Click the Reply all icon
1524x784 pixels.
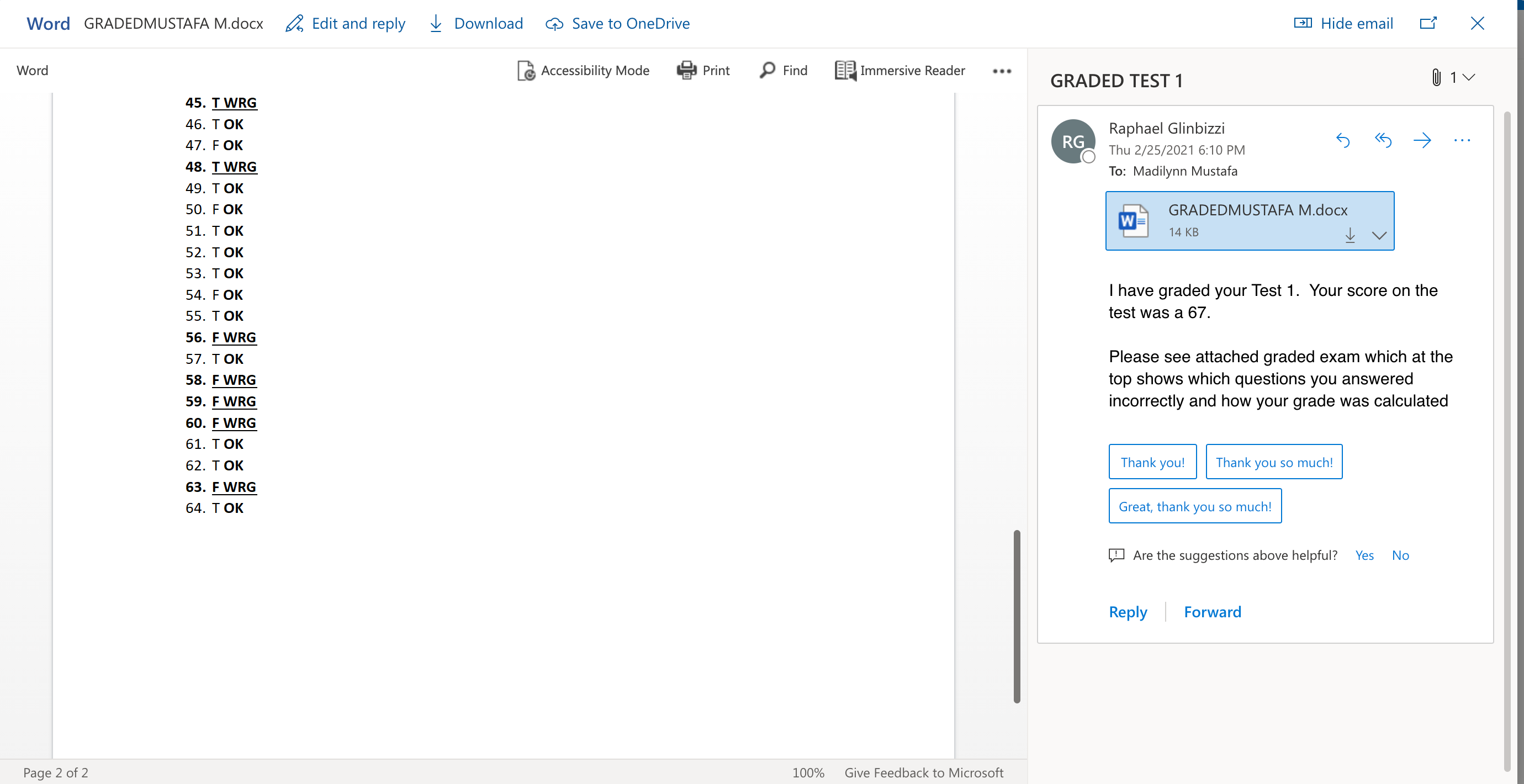click(x=1383, y=140)
